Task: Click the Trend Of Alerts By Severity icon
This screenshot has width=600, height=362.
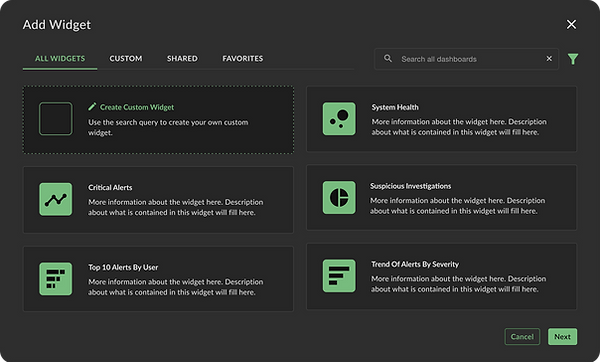Action: 339,276
